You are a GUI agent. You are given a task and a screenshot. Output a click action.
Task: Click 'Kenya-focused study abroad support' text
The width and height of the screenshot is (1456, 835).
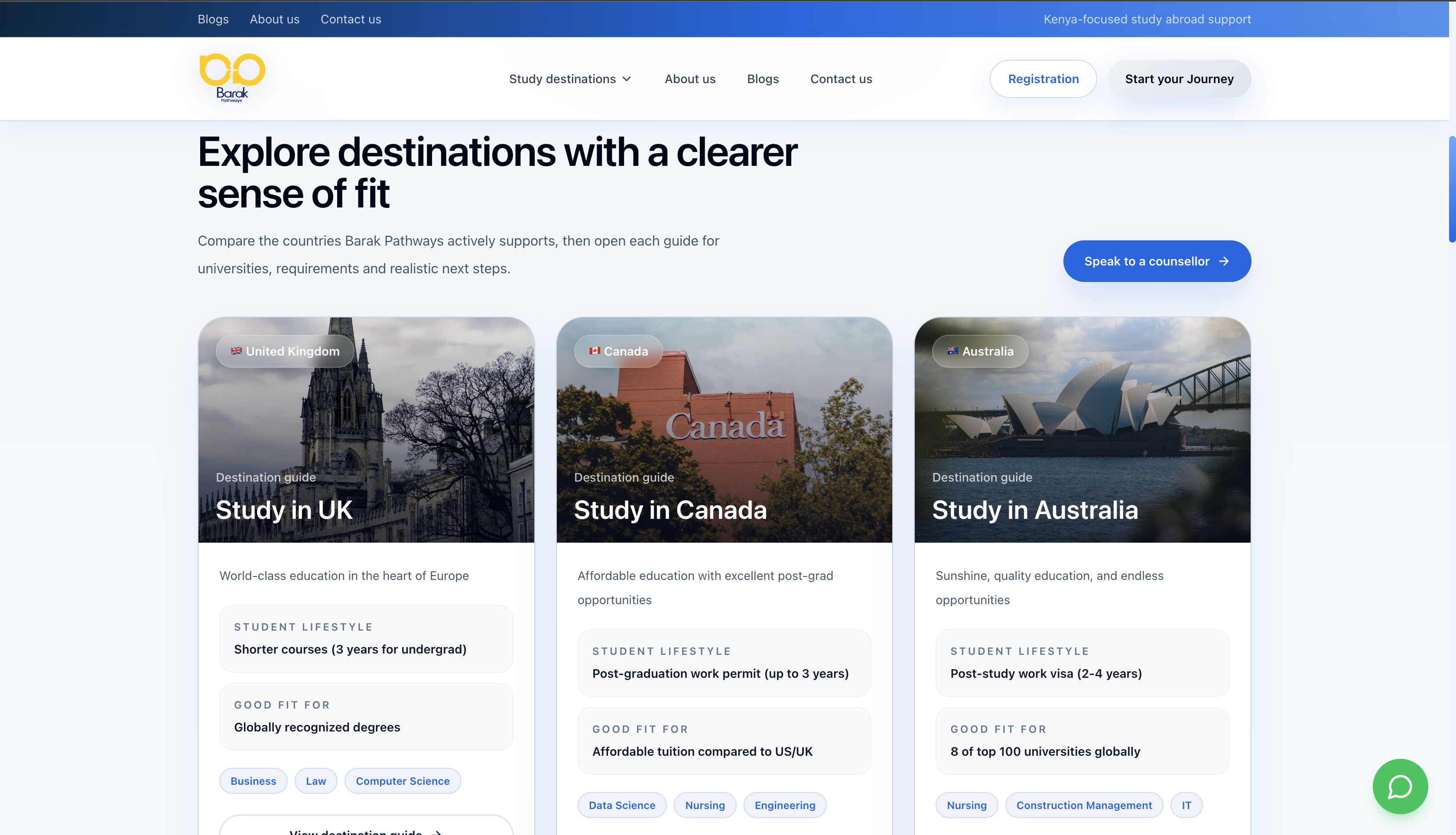(1147, 19)
